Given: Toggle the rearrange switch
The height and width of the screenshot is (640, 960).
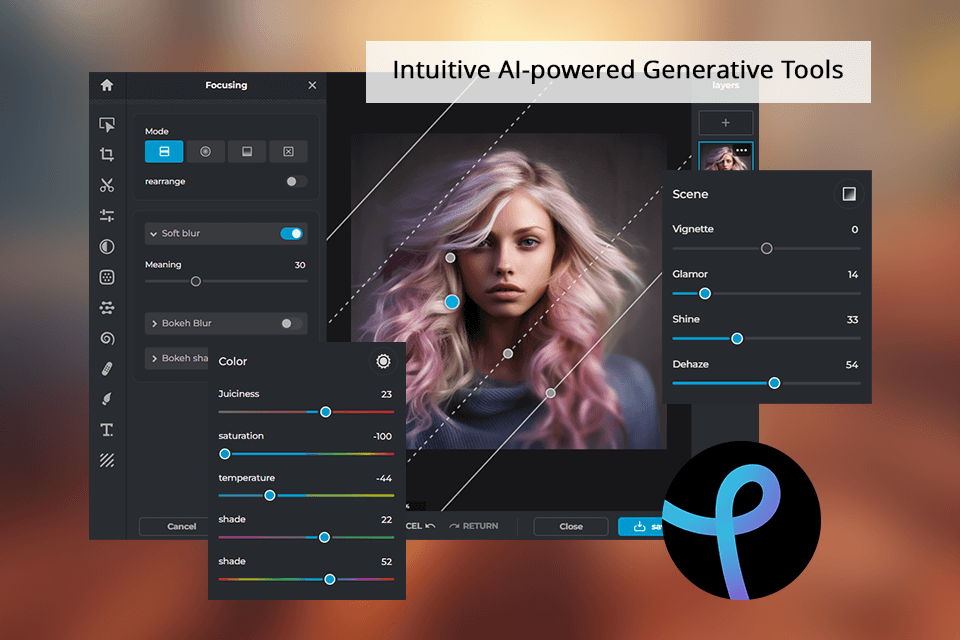Looking at the screenshot, I should pyautogui.click(x=296, y=181).
